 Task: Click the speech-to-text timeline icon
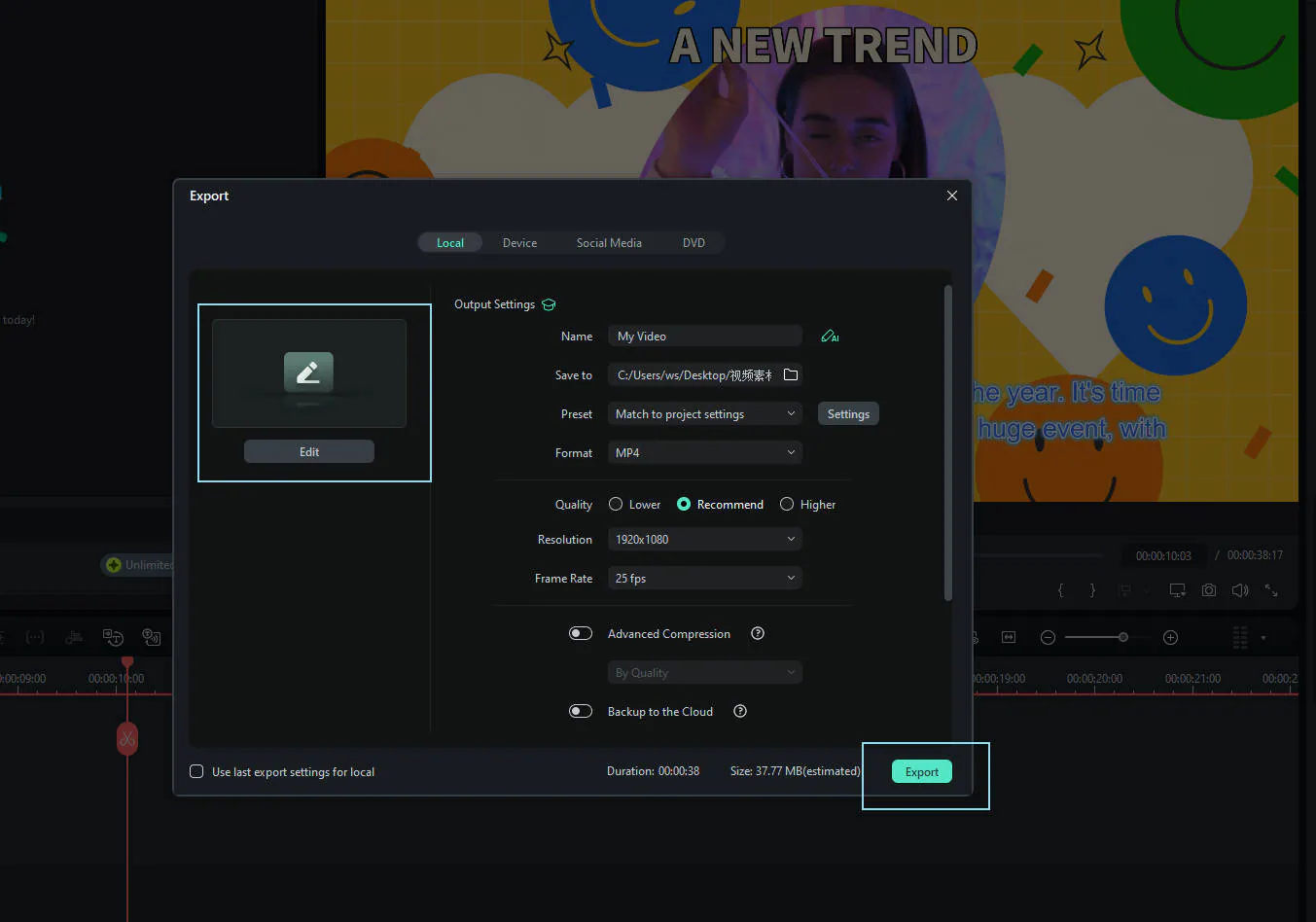pos(113,637)
